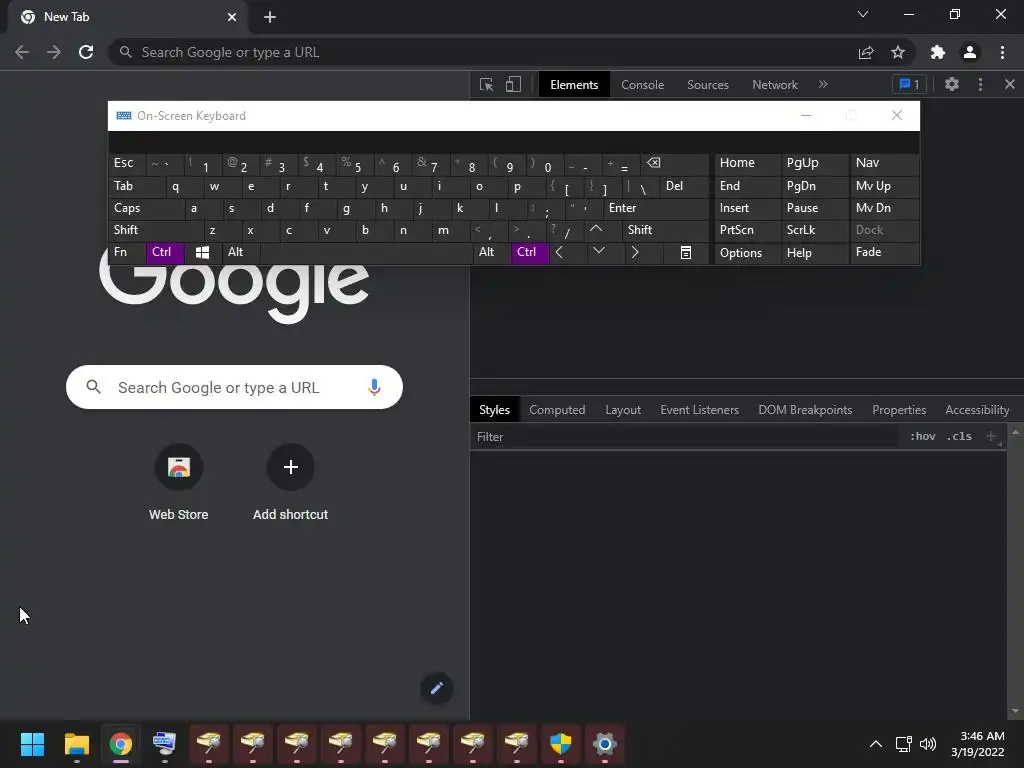Screen dimensions: 1024x768
Task: Click the new style rule plus icon
Action: 991,436
